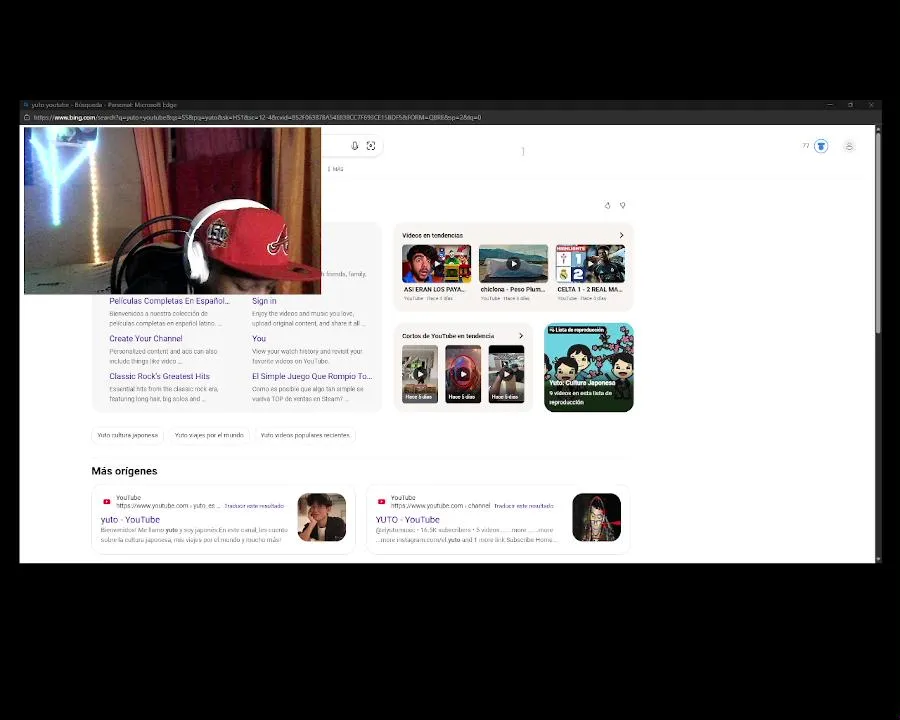Click the Más orígenes heading
This screenshot has height=720, width=900.
(124, 471)
